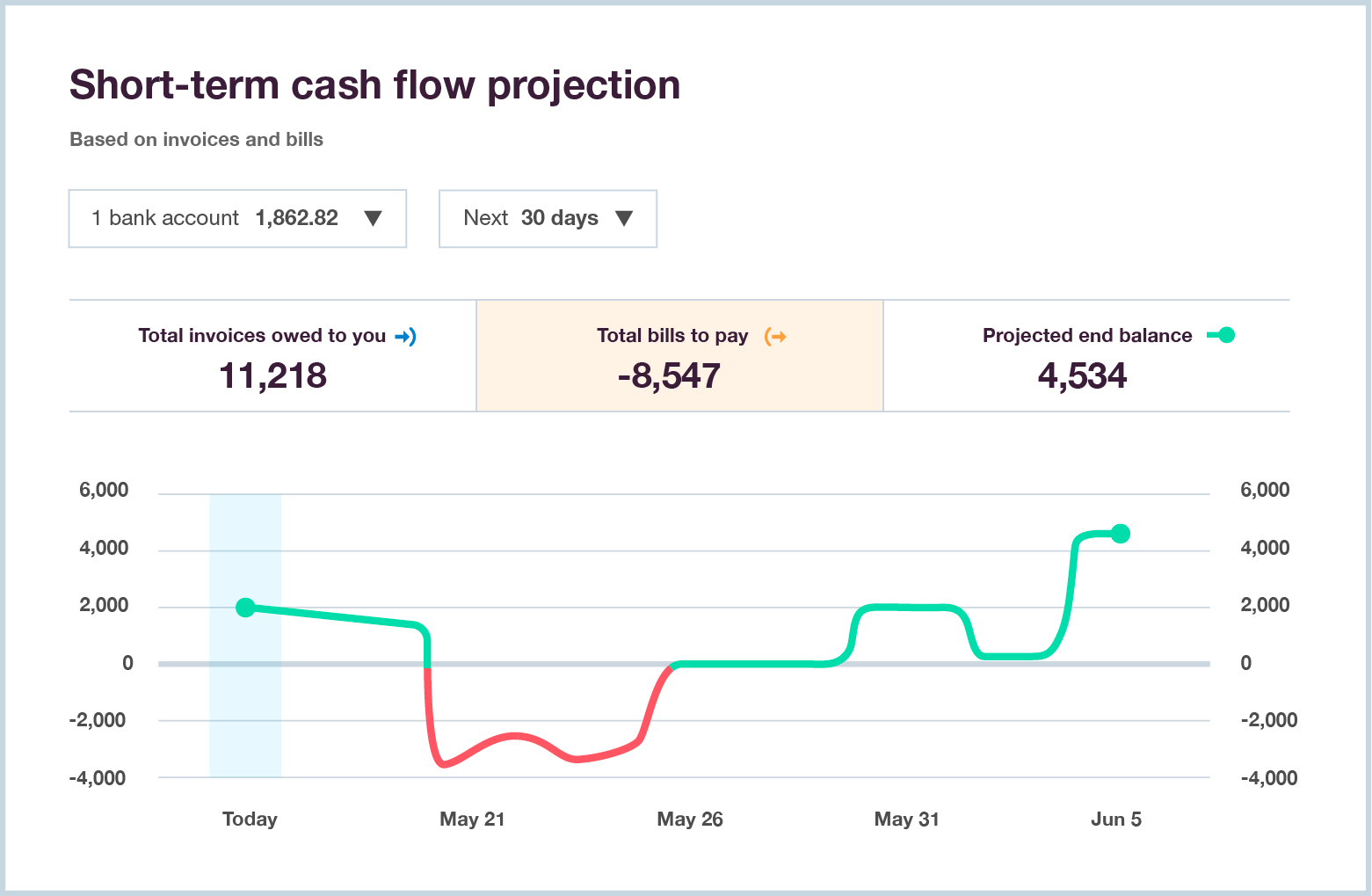Click the orange bills to pay icon
Viewport: 1372px width, 896px height.
coord(775,335)
